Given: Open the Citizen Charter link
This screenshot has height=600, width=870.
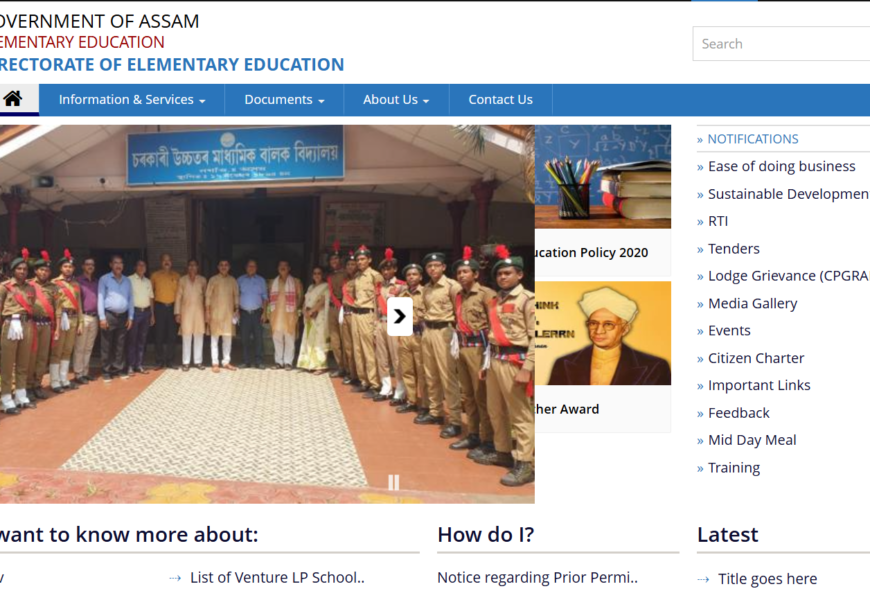Looking at the screenshot, I should 755,358.
